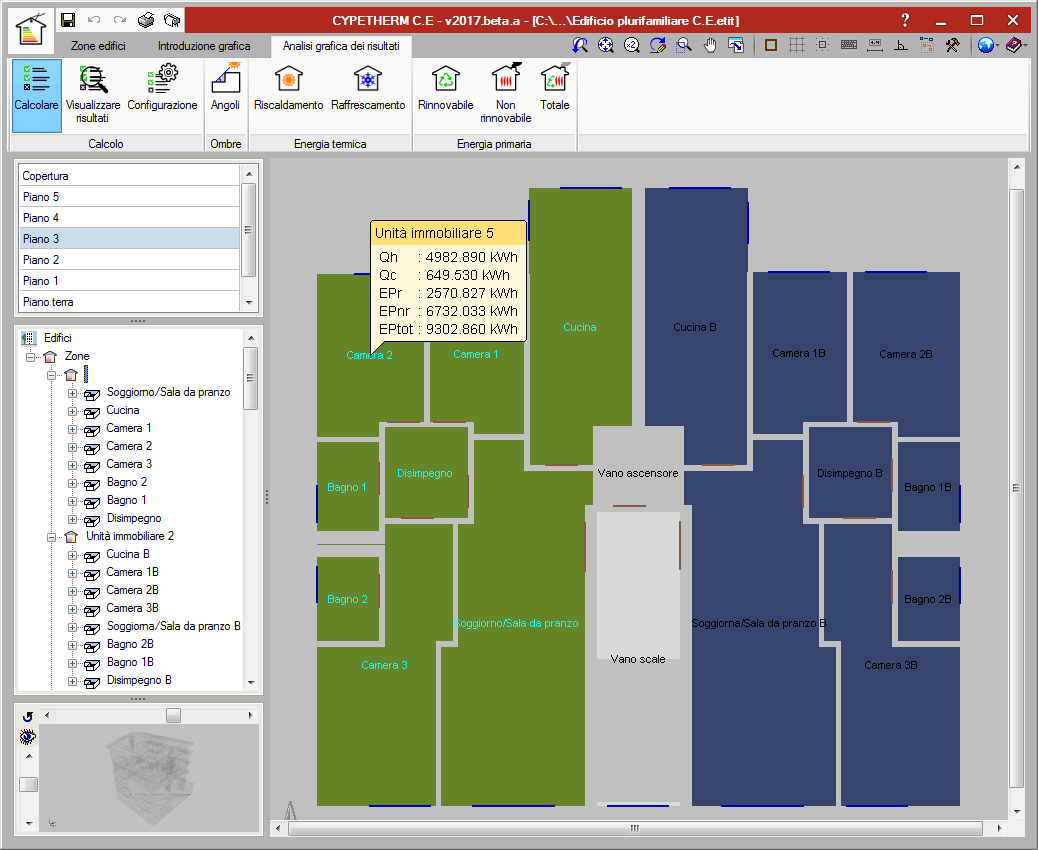Expand the Bagno 2 tree node
Viewport: 1038px width, 850px height.
pos(72,483)
